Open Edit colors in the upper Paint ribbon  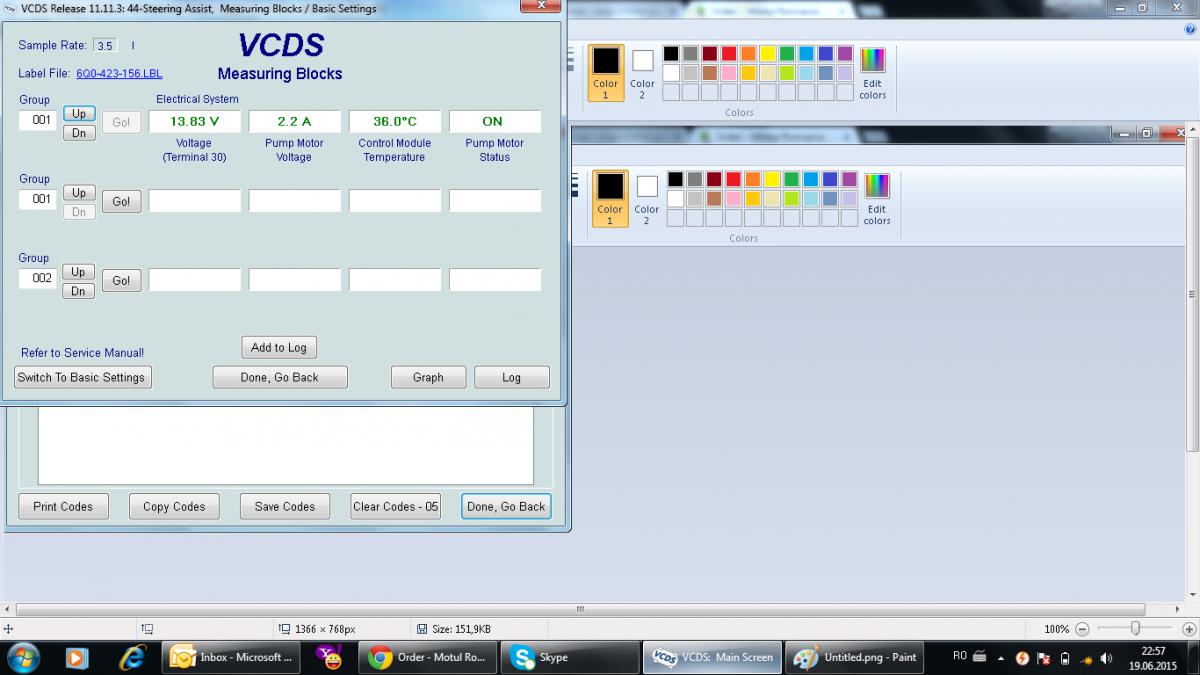click(x=872, y=73)
